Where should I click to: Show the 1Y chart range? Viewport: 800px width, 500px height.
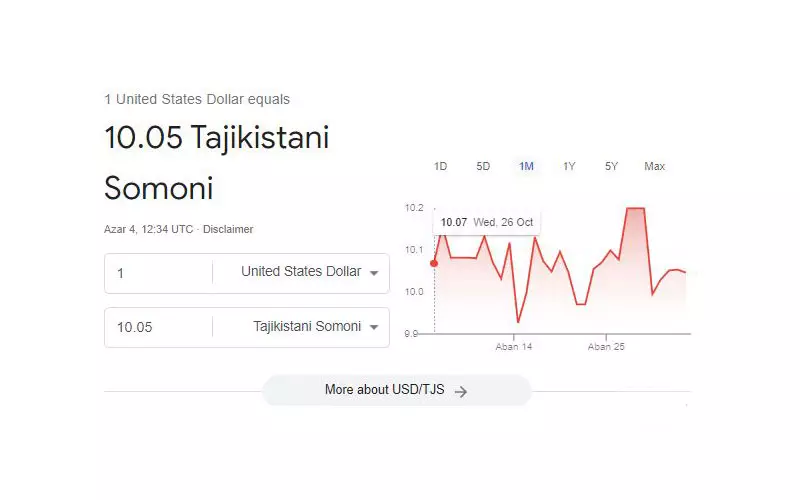coord(569,166)
